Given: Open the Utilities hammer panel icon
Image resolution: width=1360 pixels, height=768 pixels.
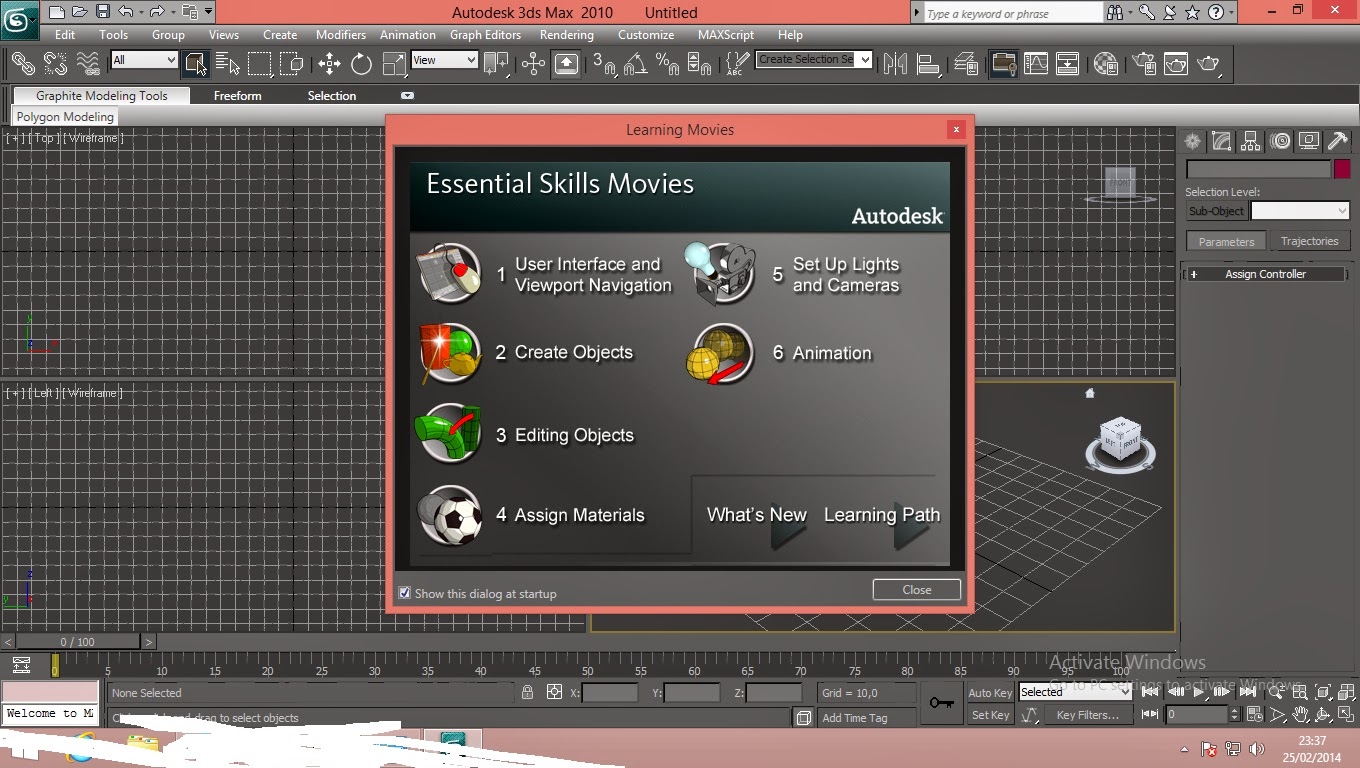Looking at the screenshot, I should tap(1337, 142).
